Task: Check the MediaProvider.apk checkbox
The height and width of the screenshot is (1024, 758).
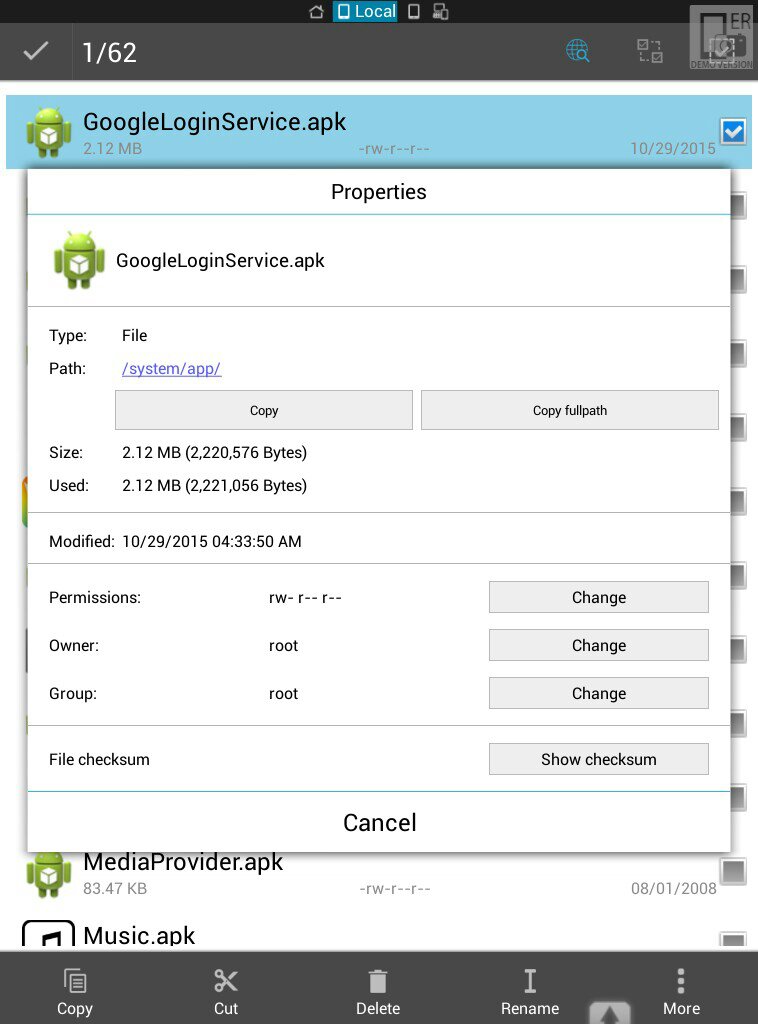Action: [x=733, y=871]
